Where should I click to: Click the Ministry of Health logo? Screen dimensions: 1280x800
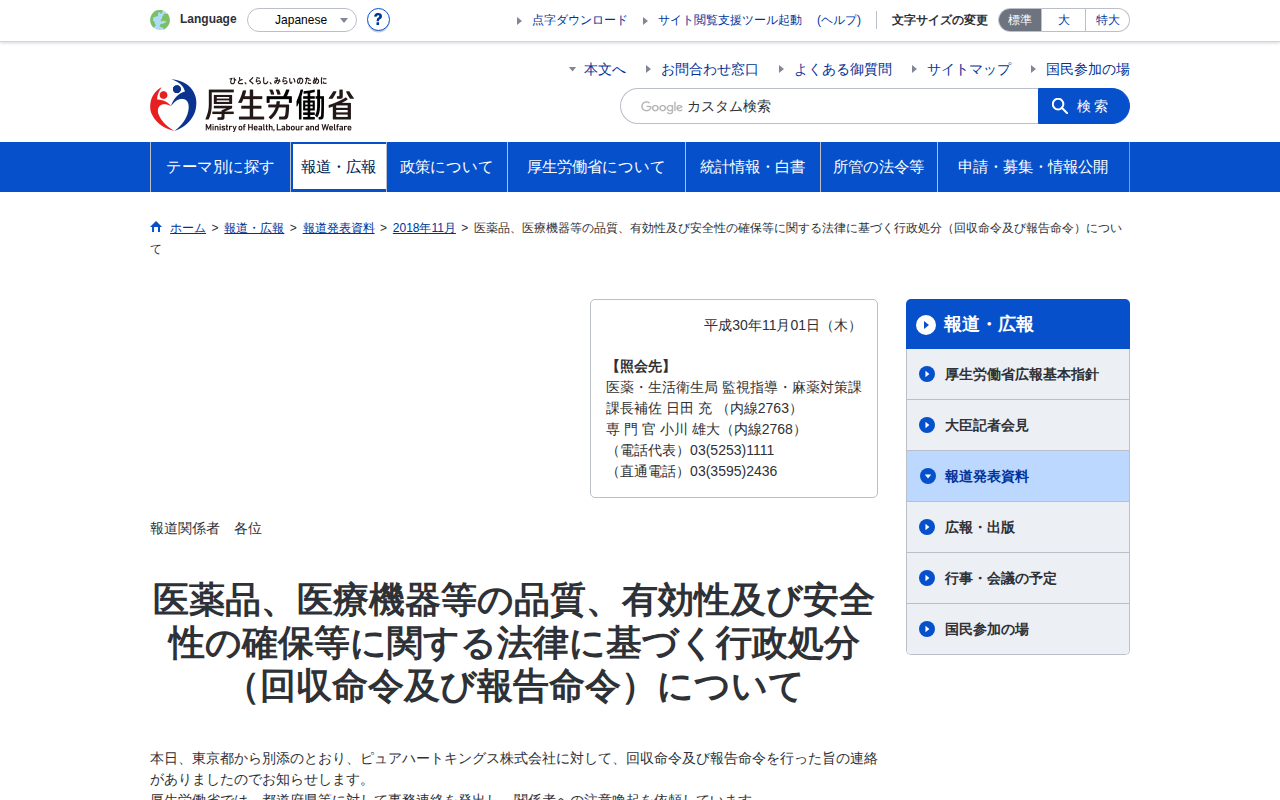251,105
